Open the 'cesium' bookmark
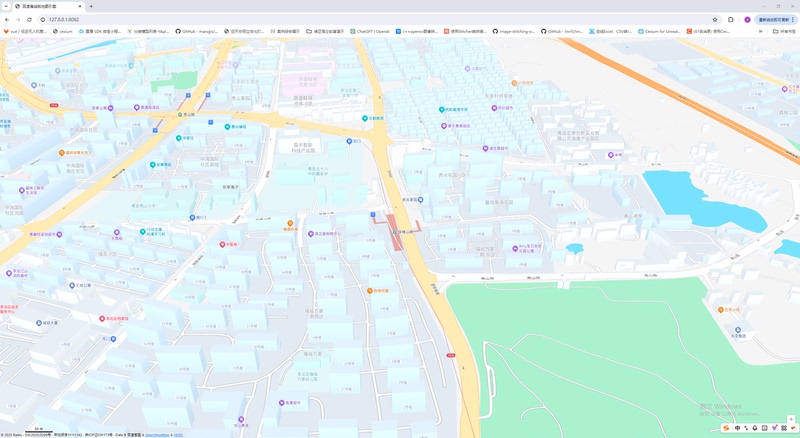This screenshot has height=438, width=800. (x=63, y=31)
